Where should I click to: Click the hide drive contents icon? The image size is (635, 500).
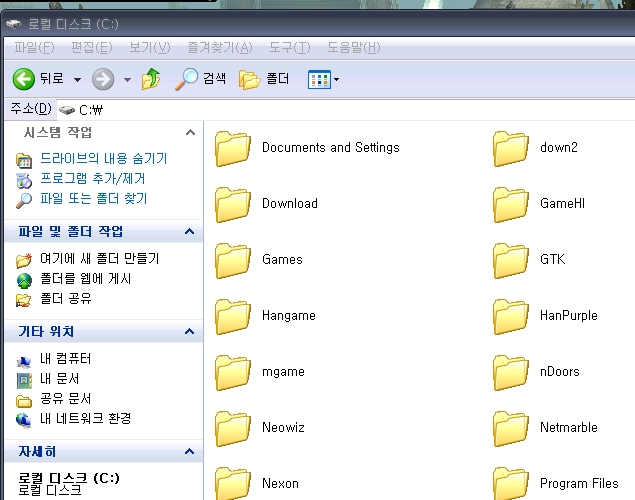[x=24, y=161]
